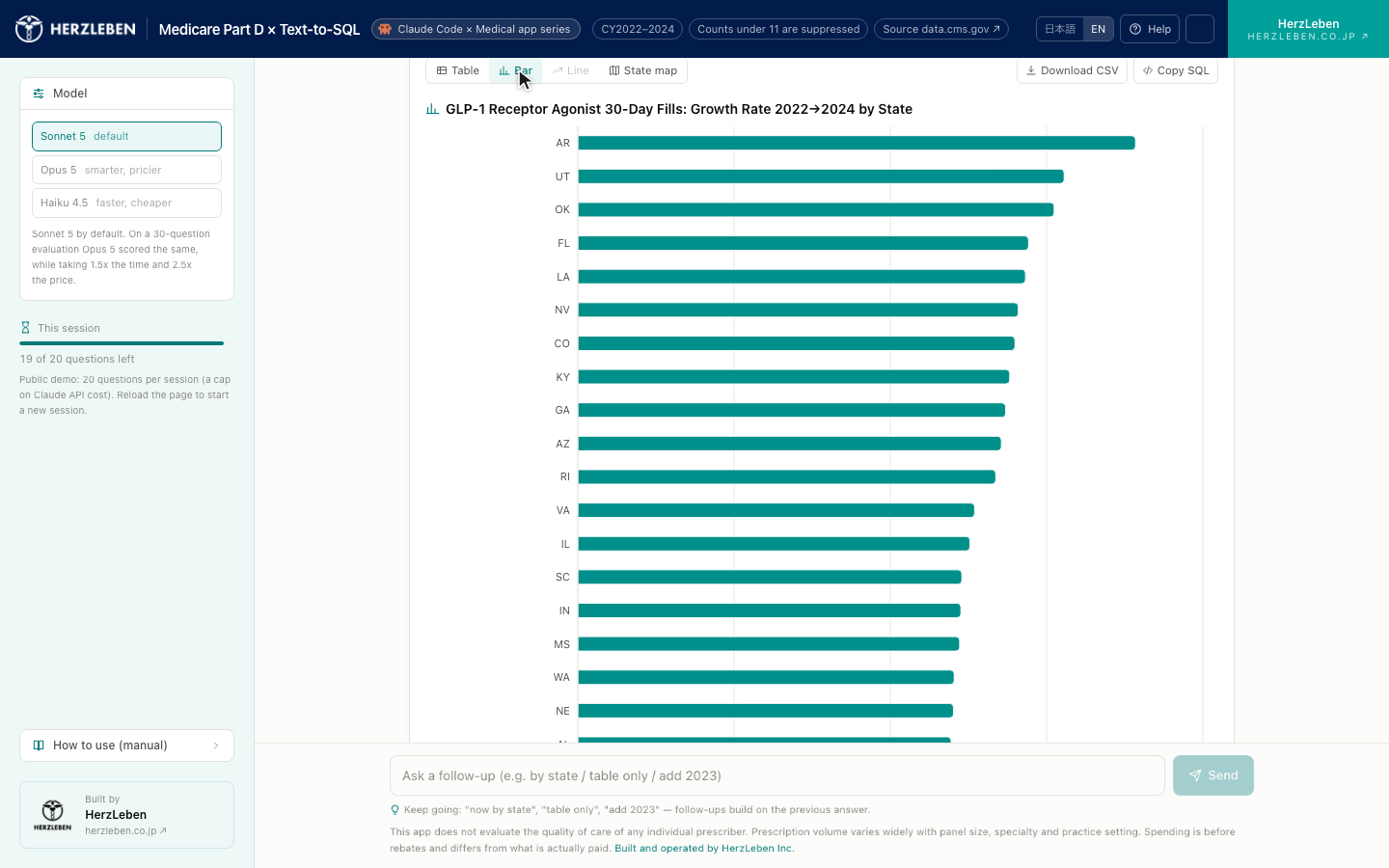Click the Table grid view icon

(x=442, y=70)
